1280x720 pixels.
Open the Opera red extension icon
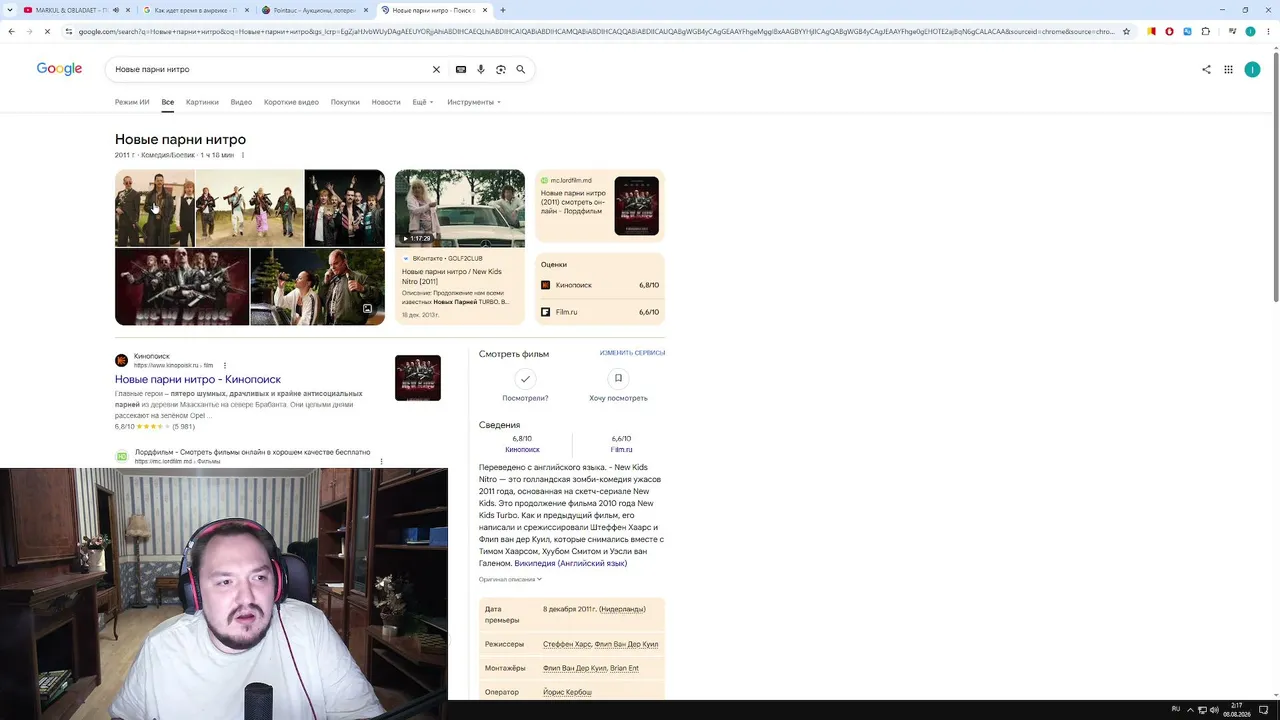[x=1169, y=31]
